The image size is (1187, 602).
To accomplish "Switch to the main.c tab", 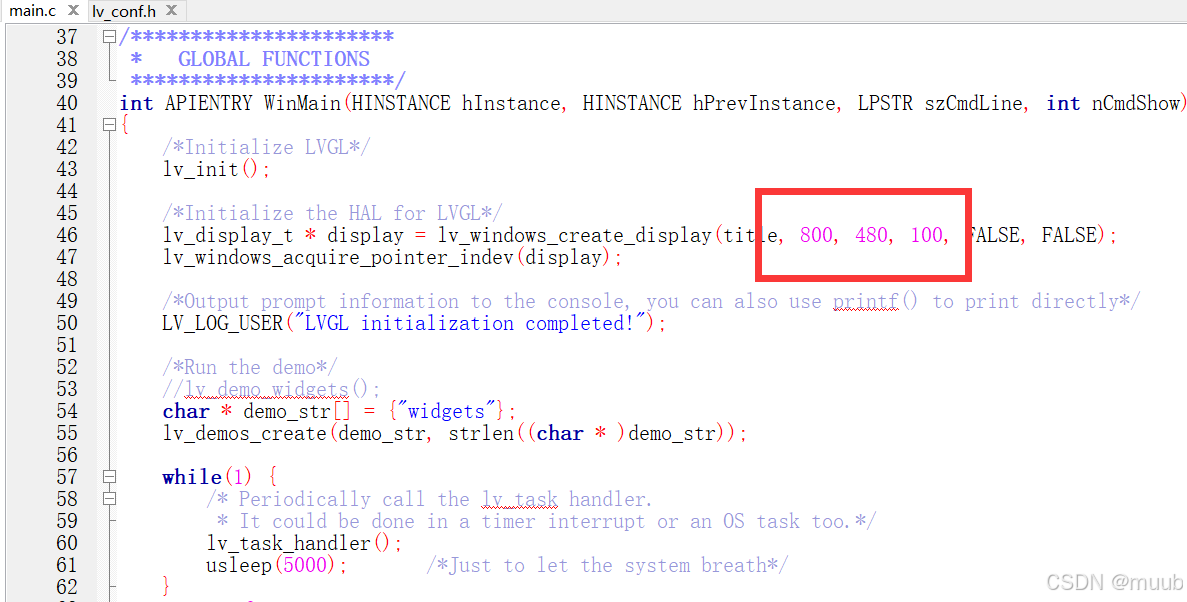I will coord(35,11).
